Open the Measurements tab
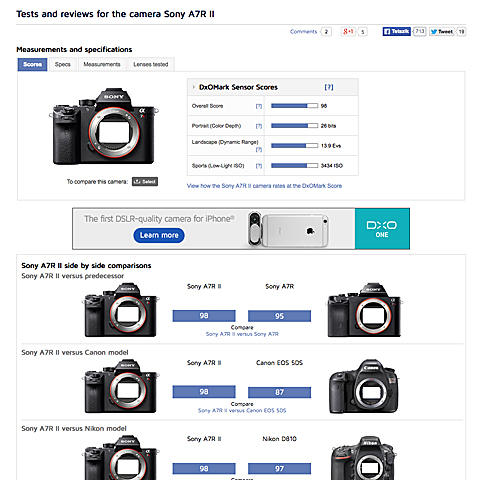This screenshot has width=480, height=480. tap(102, 64)
